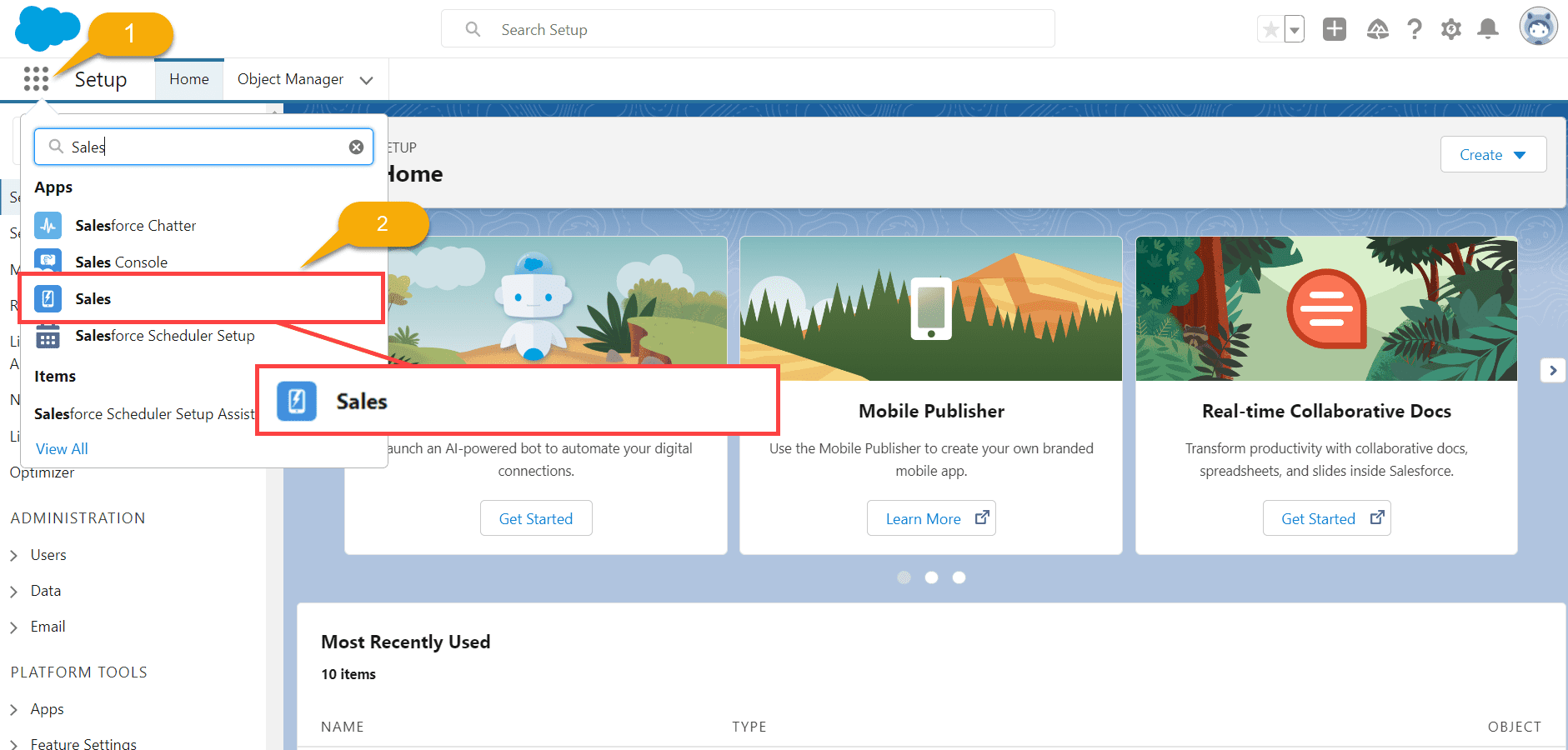Expand the Users section in the sidebar
Screen dimensions: 1568x750
pos(48,554)
